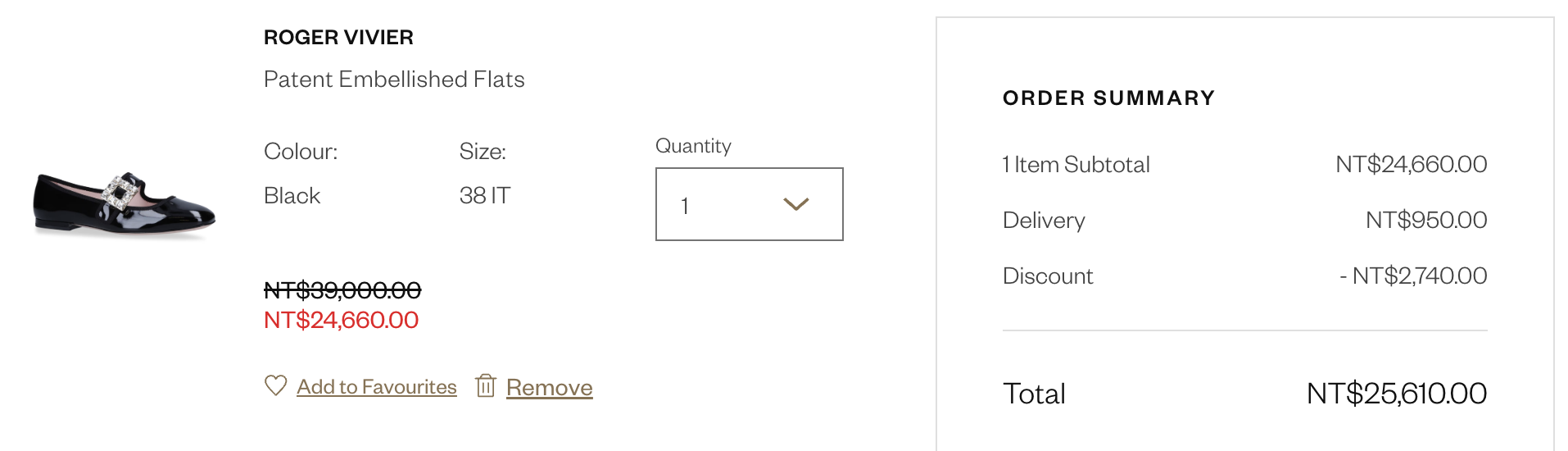The width and height of the screenshot is (1568, 451).
Task: Click the crossed-out NT$39,000.00 original price
Action: tap(342, 290)
